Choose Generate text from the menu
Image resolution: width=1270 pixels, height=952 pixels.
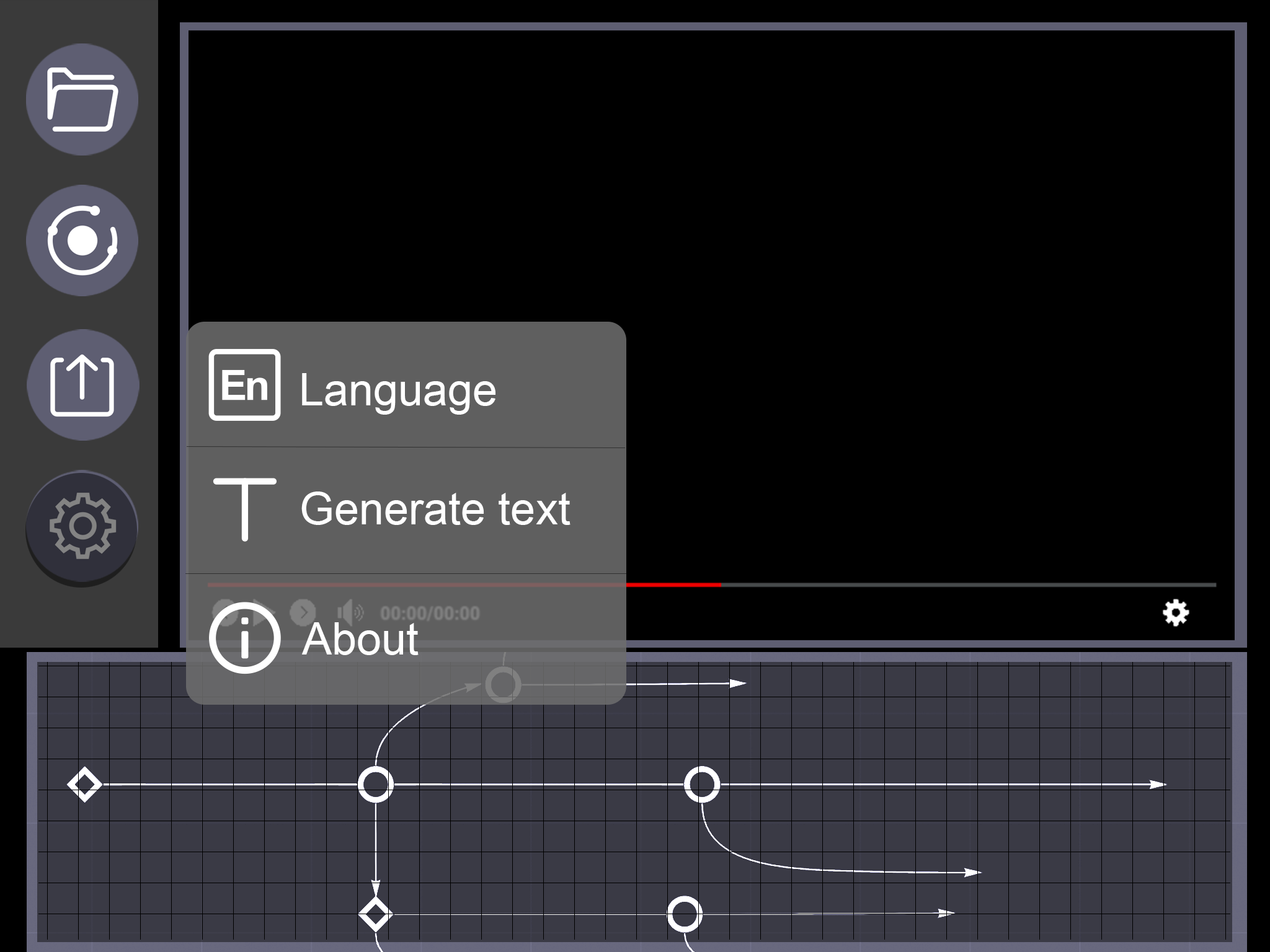(435, 509)
